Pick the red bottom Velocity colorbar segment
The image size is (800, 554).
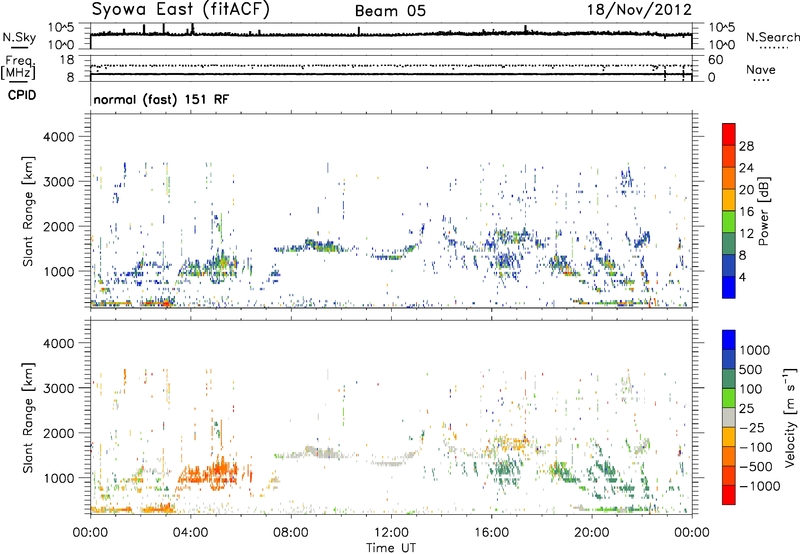pos(729,495)
